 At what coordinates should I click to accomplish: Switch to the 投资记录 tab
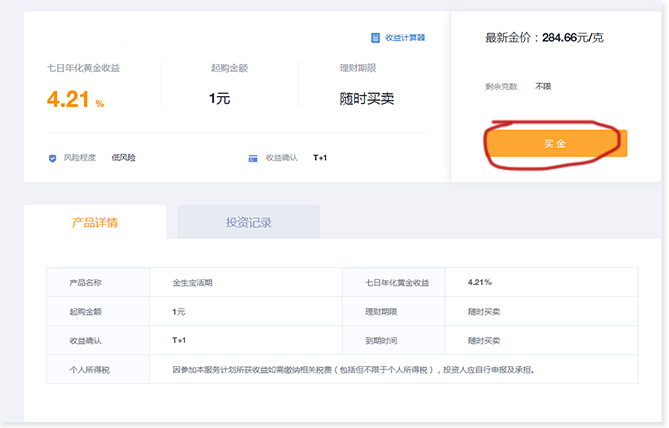[x=248, y=222]
